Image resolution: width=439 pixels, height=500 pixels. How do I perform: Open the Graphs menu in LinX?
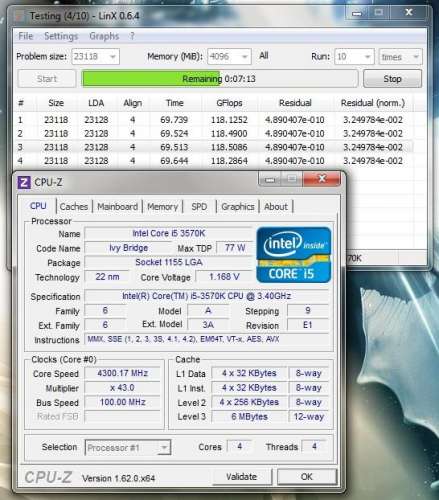pos(104,36)
